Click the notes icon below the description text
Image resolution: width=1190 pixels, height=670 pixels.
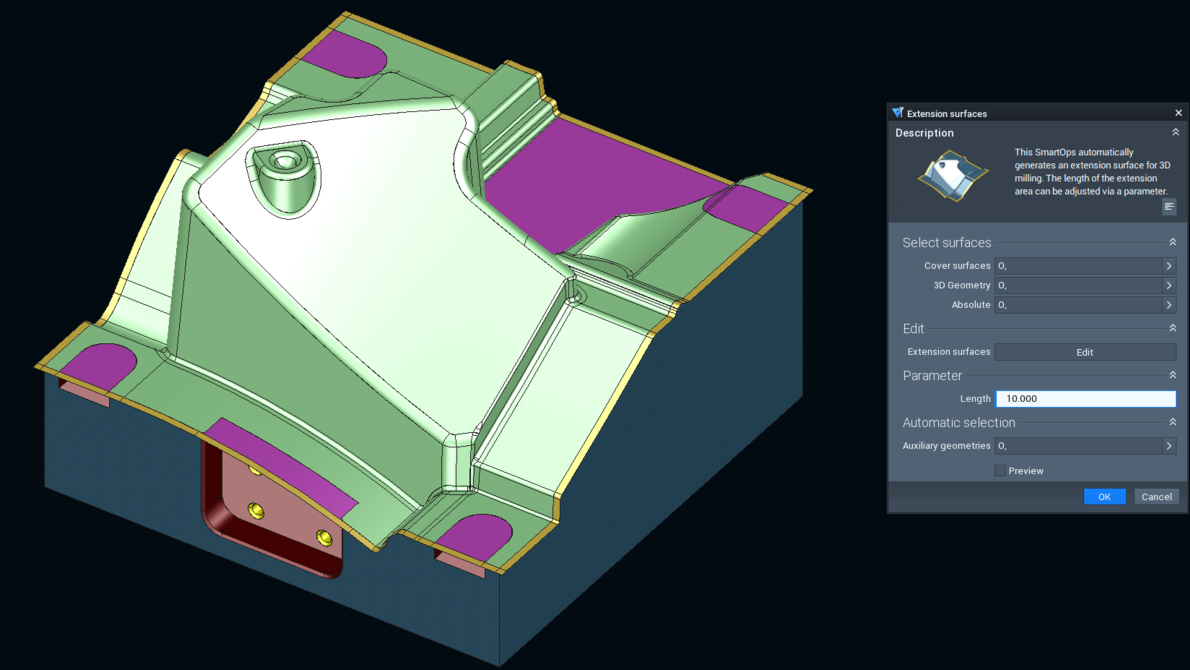click(x=1169, y=207)
